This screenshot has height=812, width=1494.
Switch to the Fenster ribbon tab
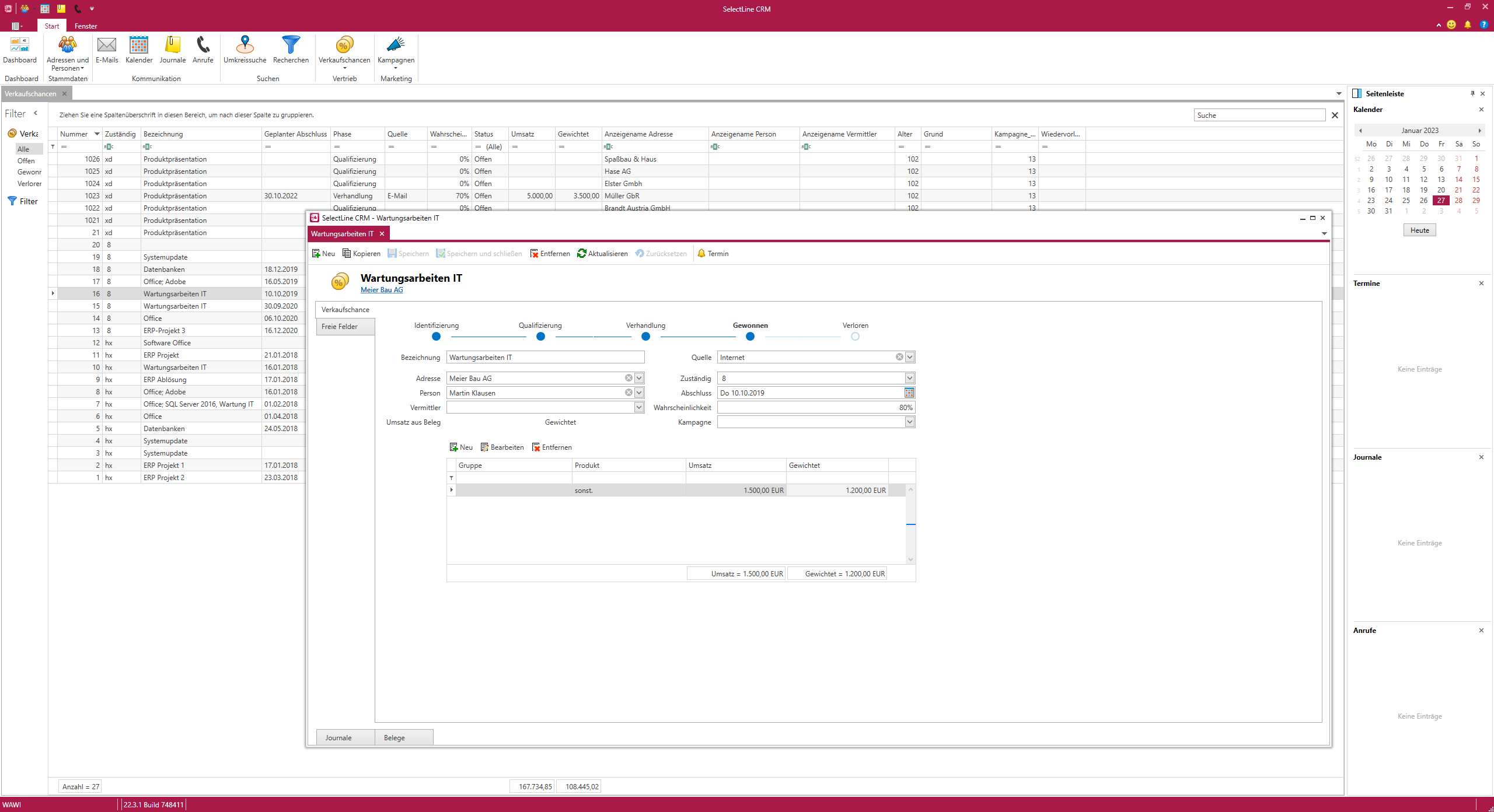pyautogui.click(x=86, y=26)
